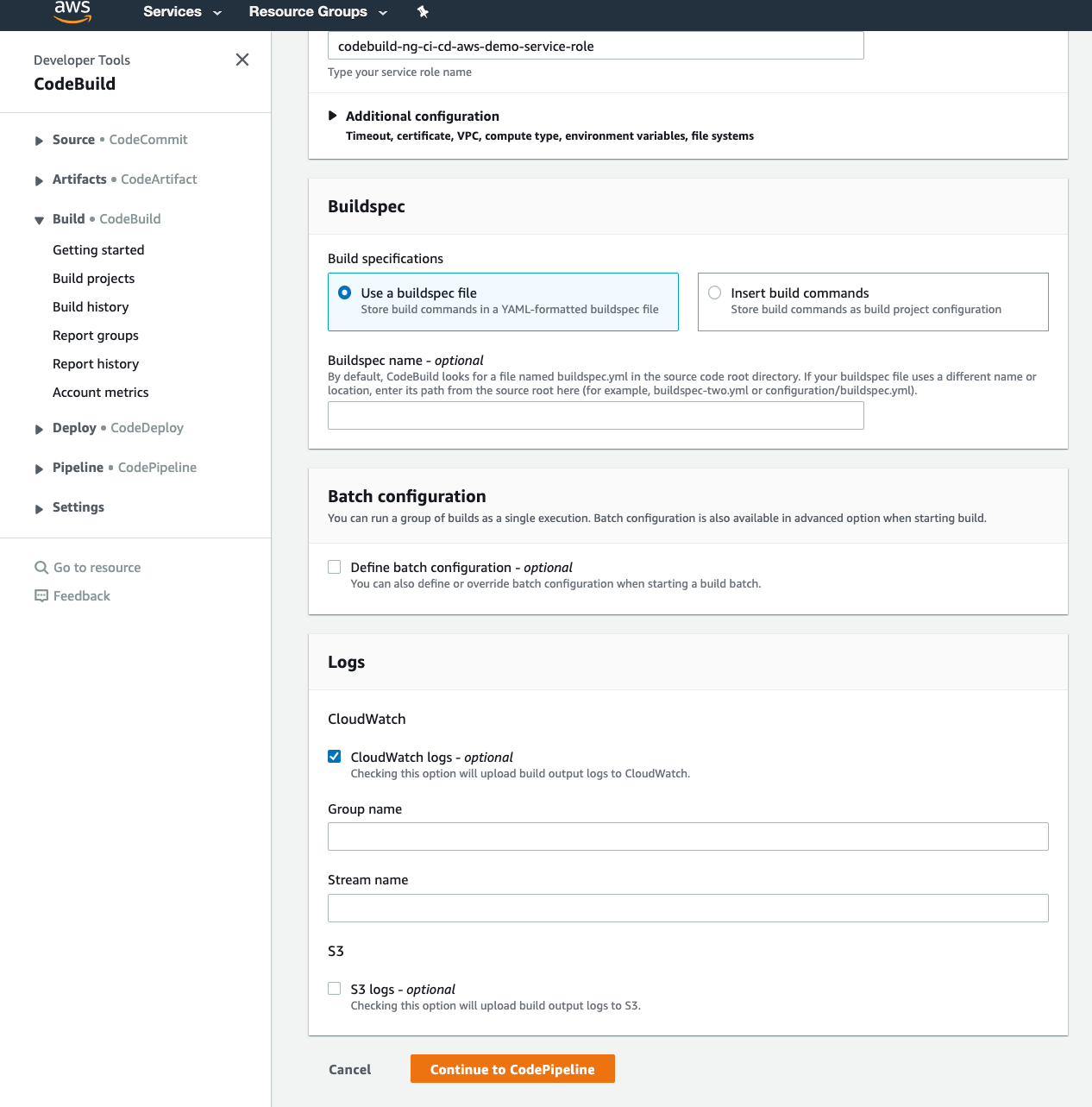Open the Services menu
This screenshot has height=1107, width=1092.
[182, 12]
